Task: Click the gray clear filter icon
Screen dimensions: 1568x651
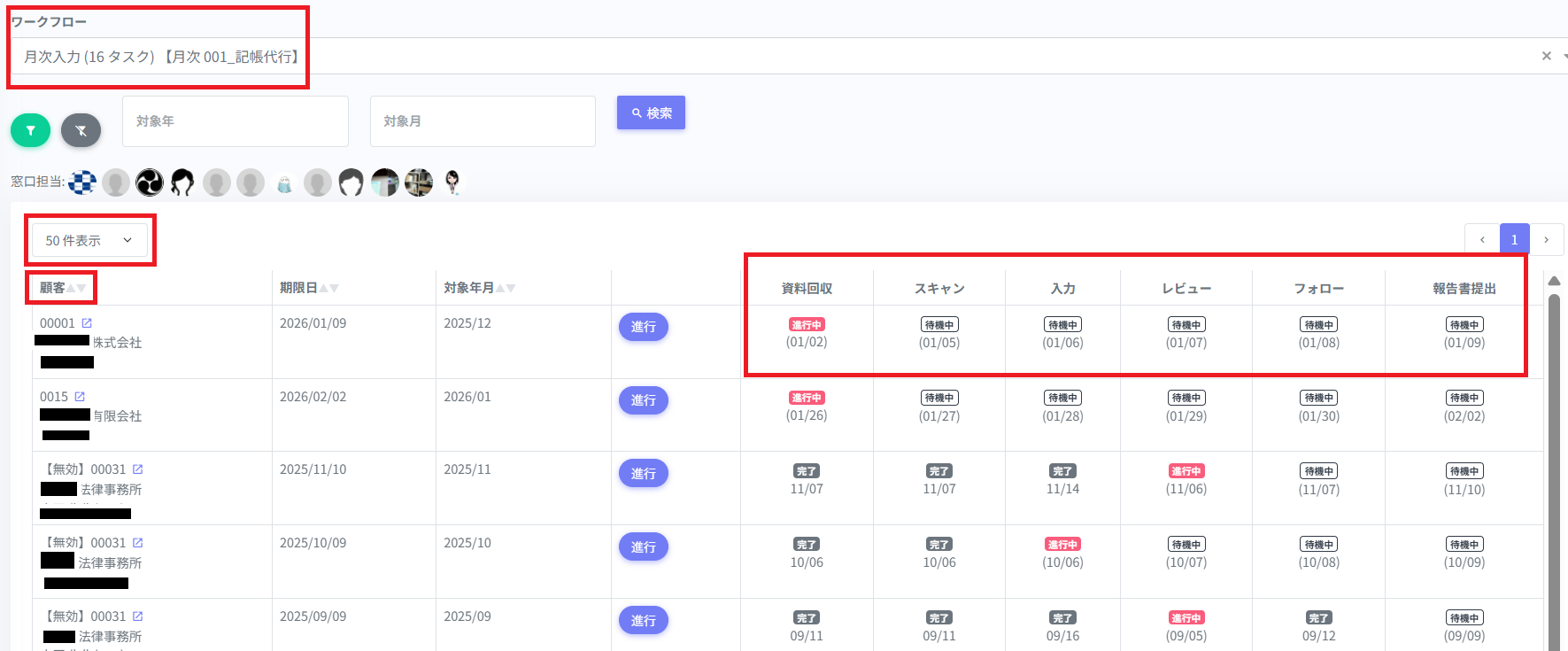Action: [81, 131]
